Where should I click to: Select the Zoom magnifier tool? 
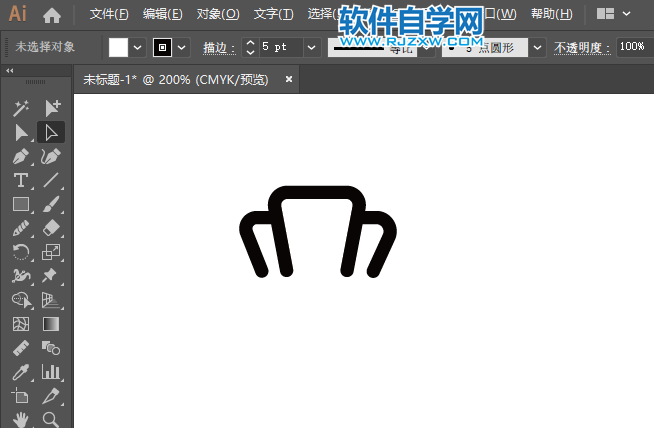click(51, 420)
